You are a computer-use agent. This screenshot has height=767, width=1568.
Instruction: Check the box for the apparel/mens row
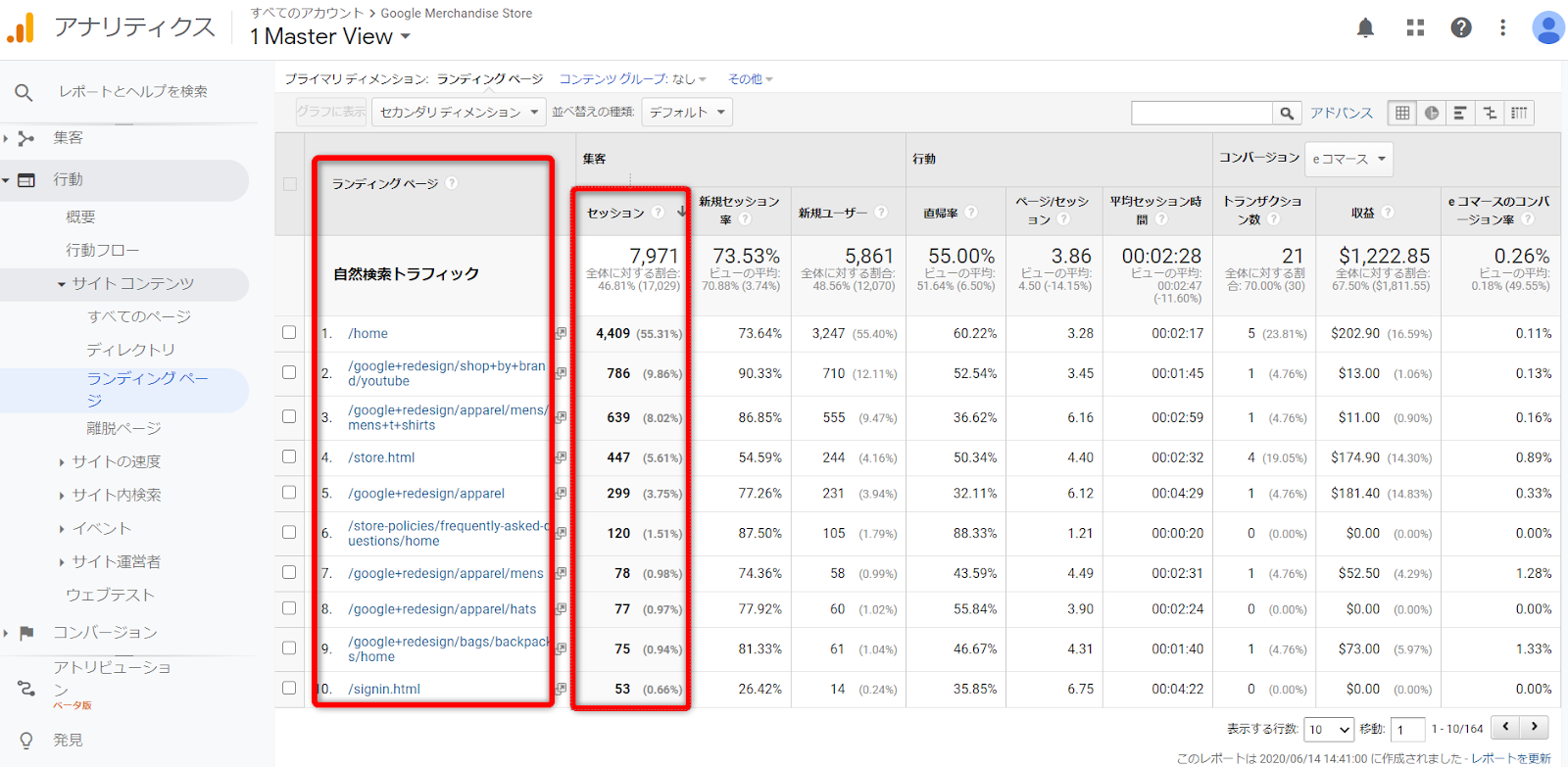289,572
